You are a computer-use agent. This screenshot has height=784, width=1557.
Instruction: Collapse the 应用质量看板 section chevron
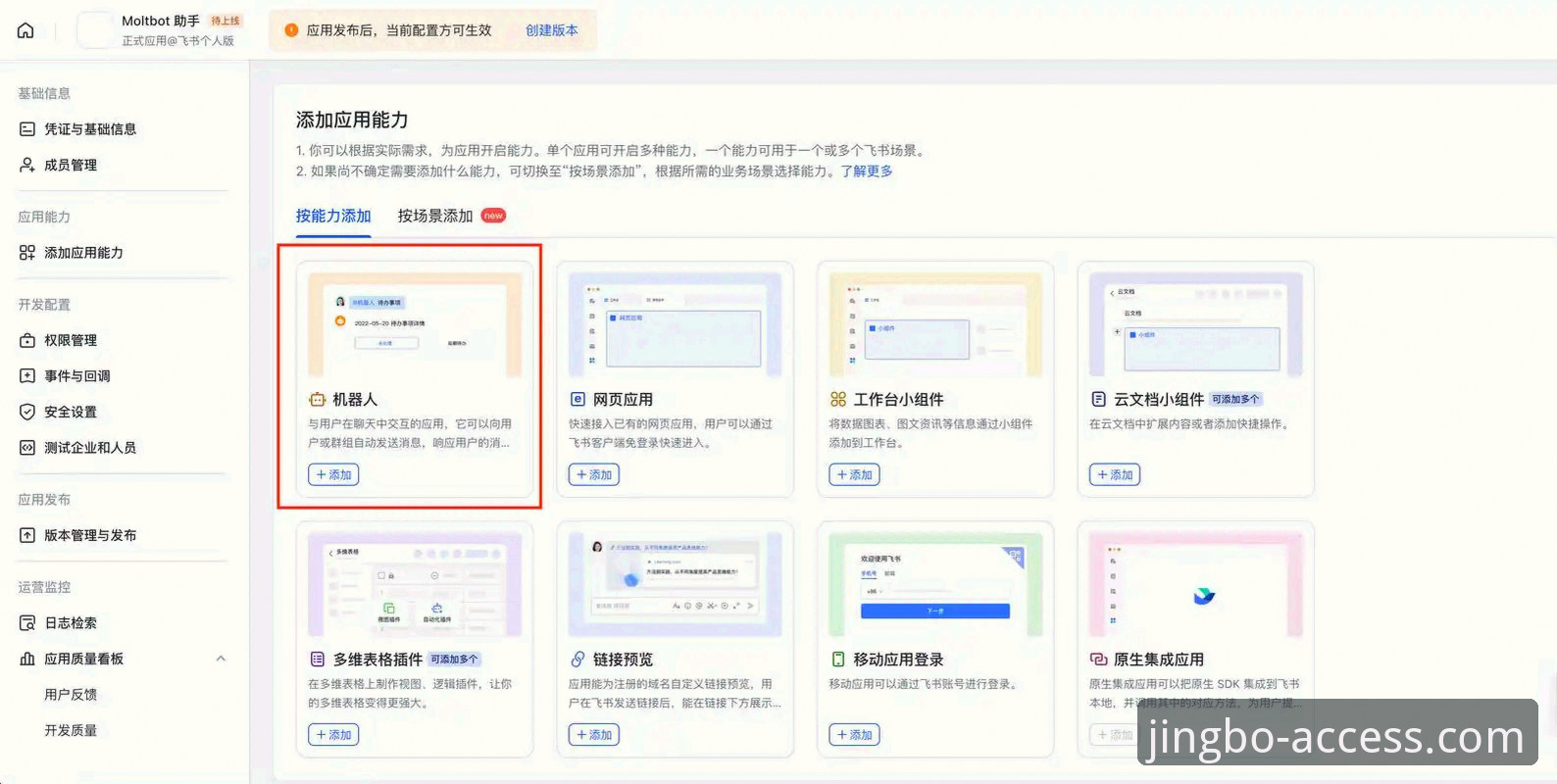coord(221,659)
